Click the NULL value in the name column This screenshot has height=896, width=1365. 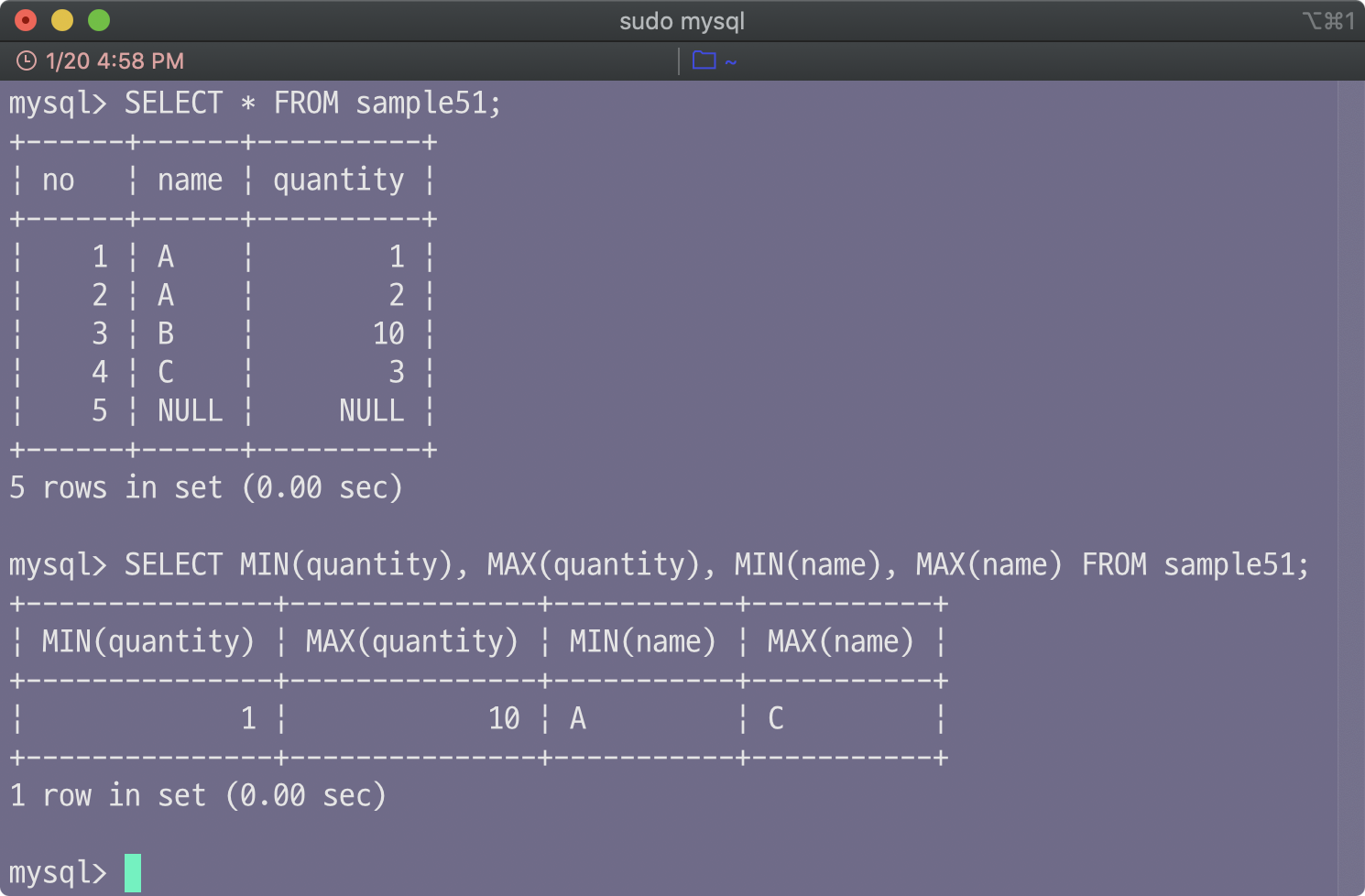190,410
